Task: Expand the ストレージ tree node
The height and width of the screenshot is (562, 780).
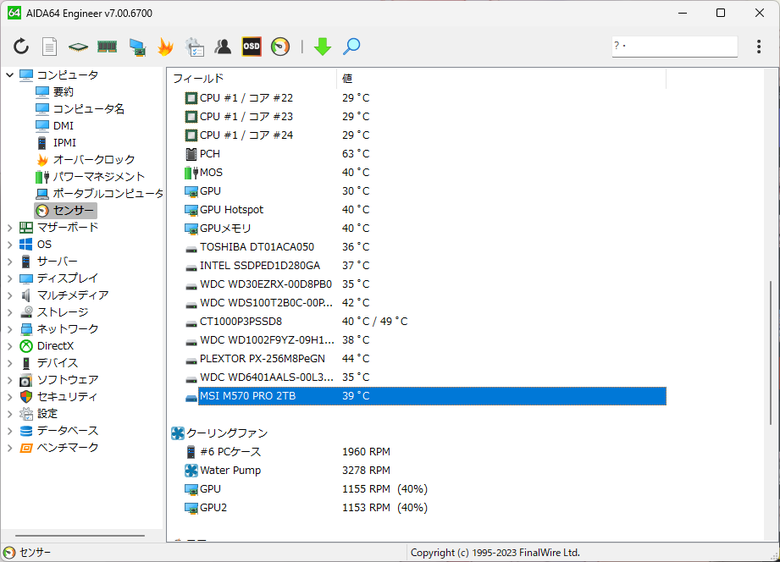Action: point(9,312)
